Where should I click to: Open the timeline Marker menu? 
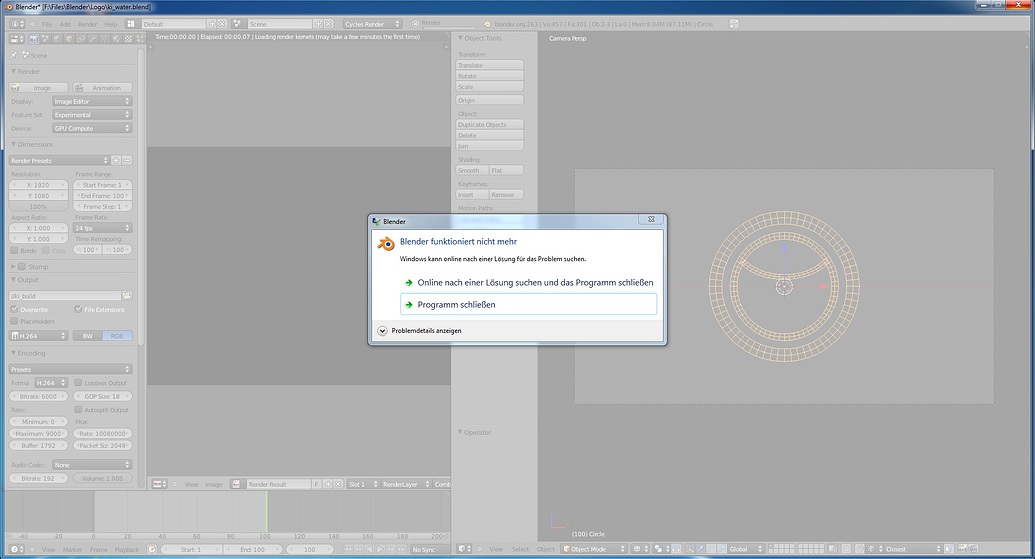(72, 550)
